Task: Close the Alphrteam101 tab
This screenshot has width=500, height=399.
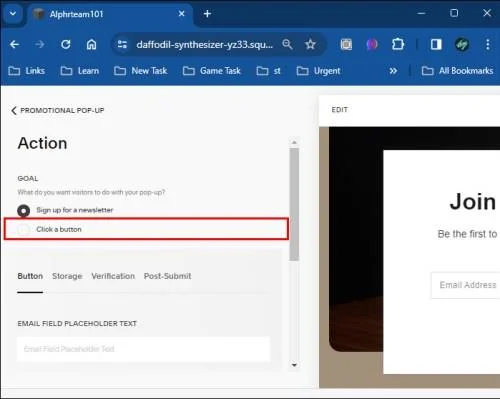Action: pos(181,14)
